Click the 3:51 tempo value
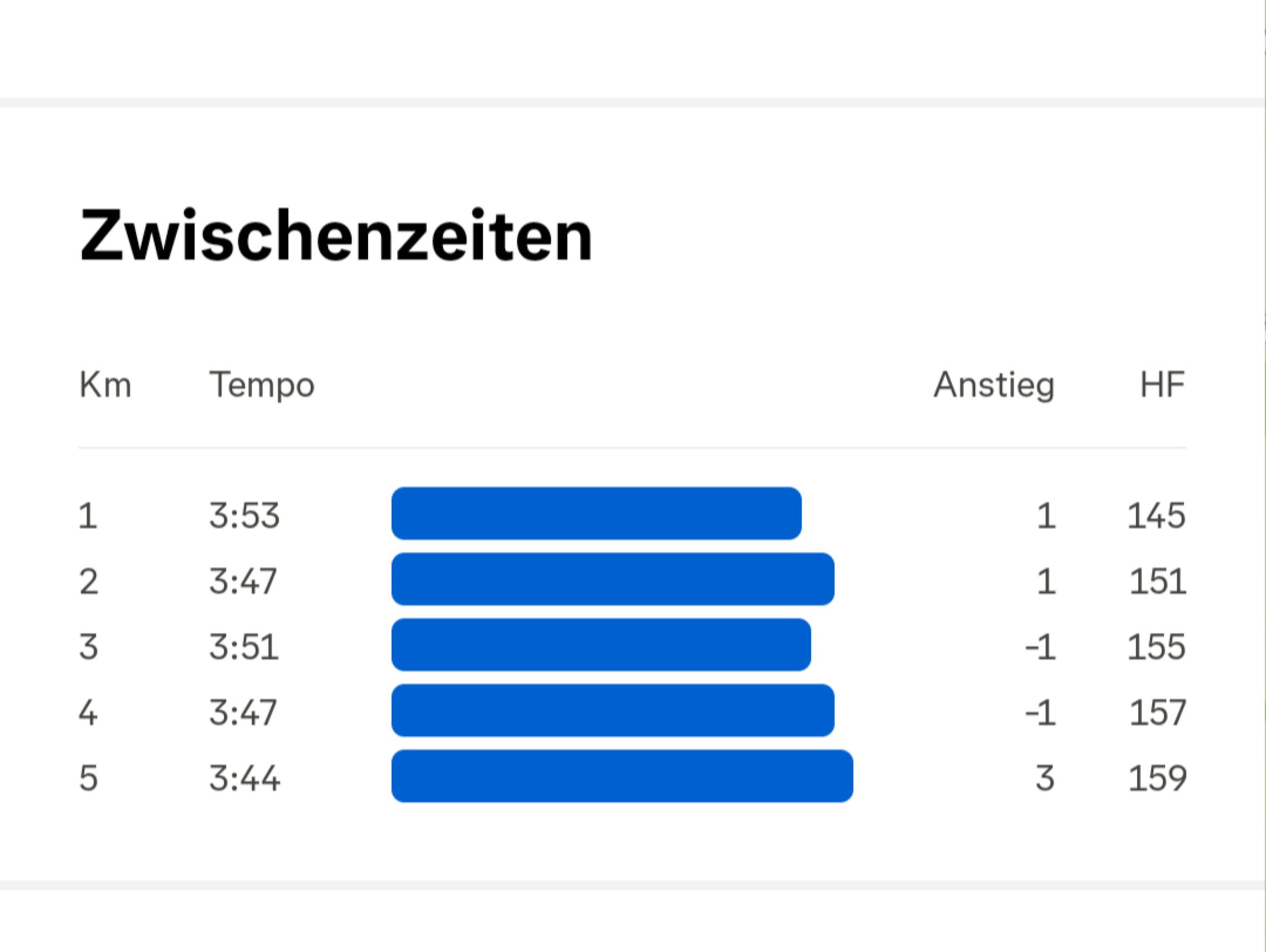This screenshot has height=952, width=1266. [x=244, y=647]
